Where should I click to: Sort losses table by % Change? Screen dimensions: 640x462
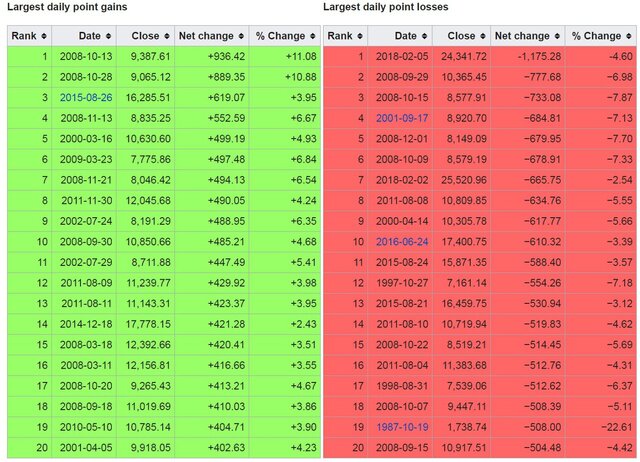(599, 36)
